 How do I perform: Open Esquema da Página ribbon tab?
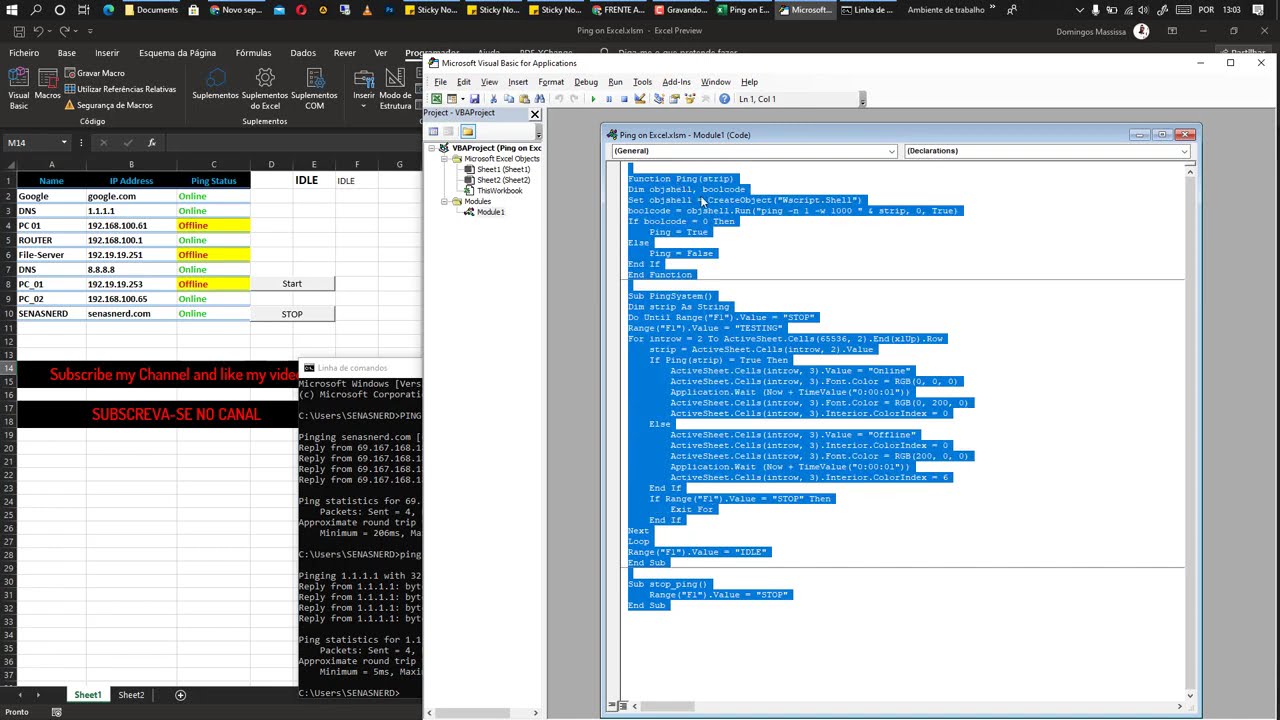(177, 53)
